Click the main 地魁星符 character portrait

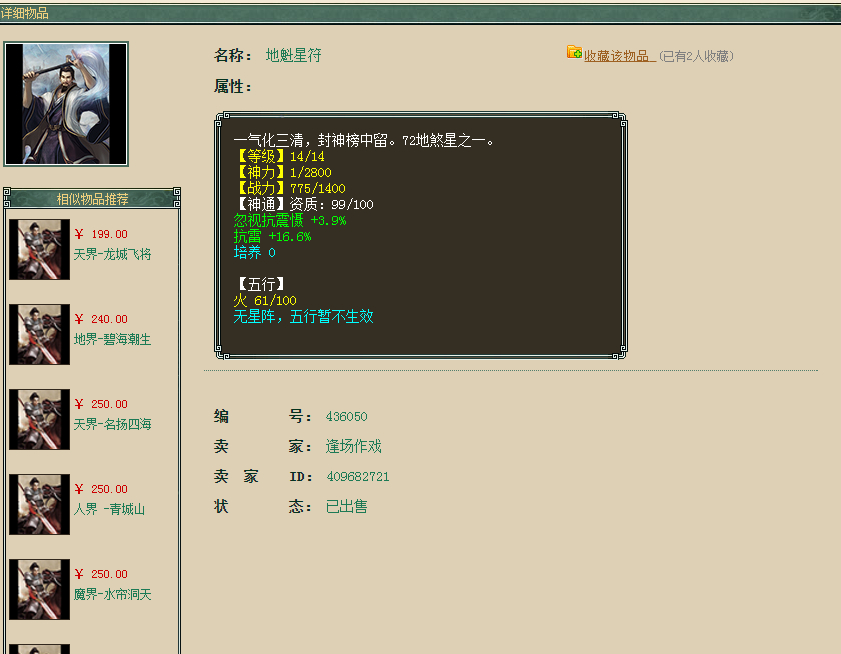[x=66, y=104]
